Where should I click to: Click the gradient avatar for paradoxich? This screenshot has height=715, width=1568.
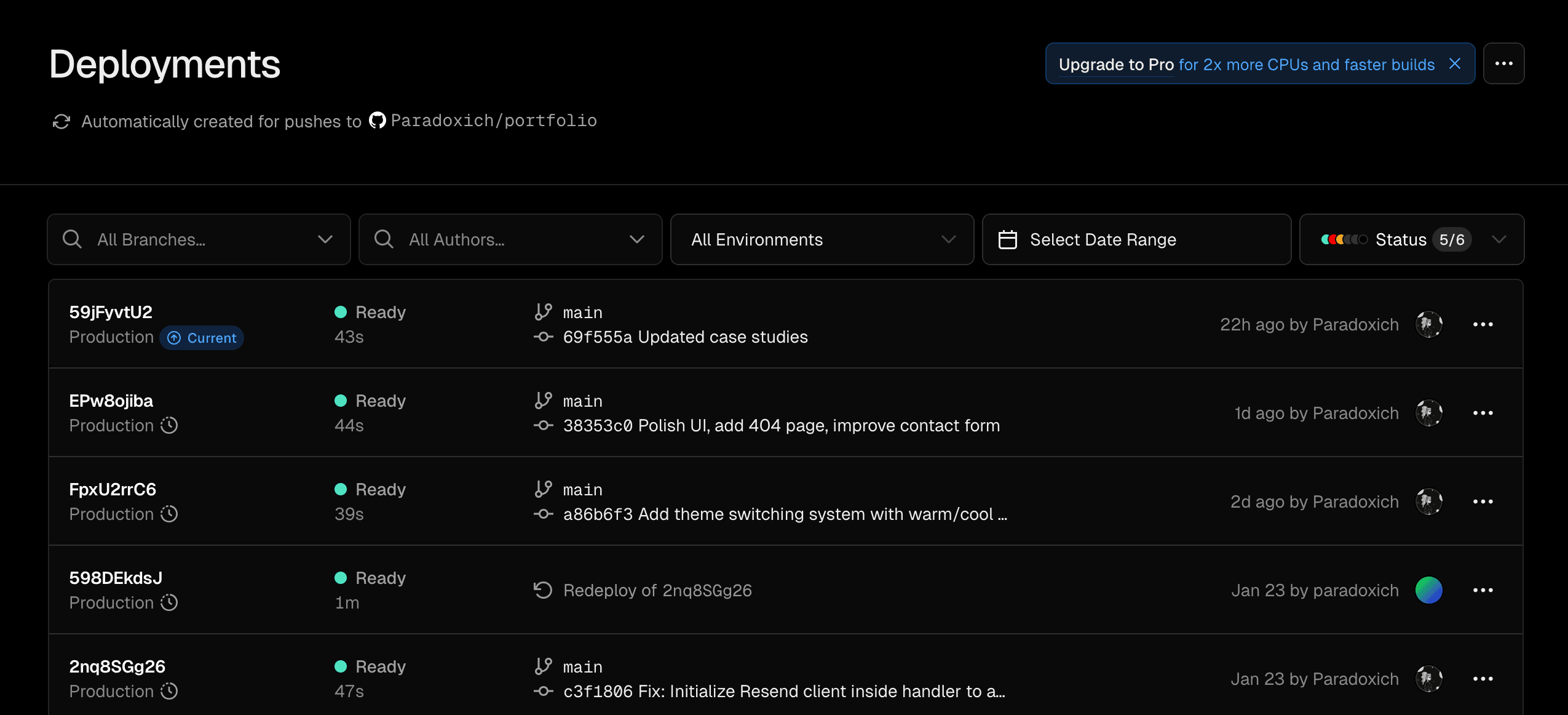(x=1428, y=590)
